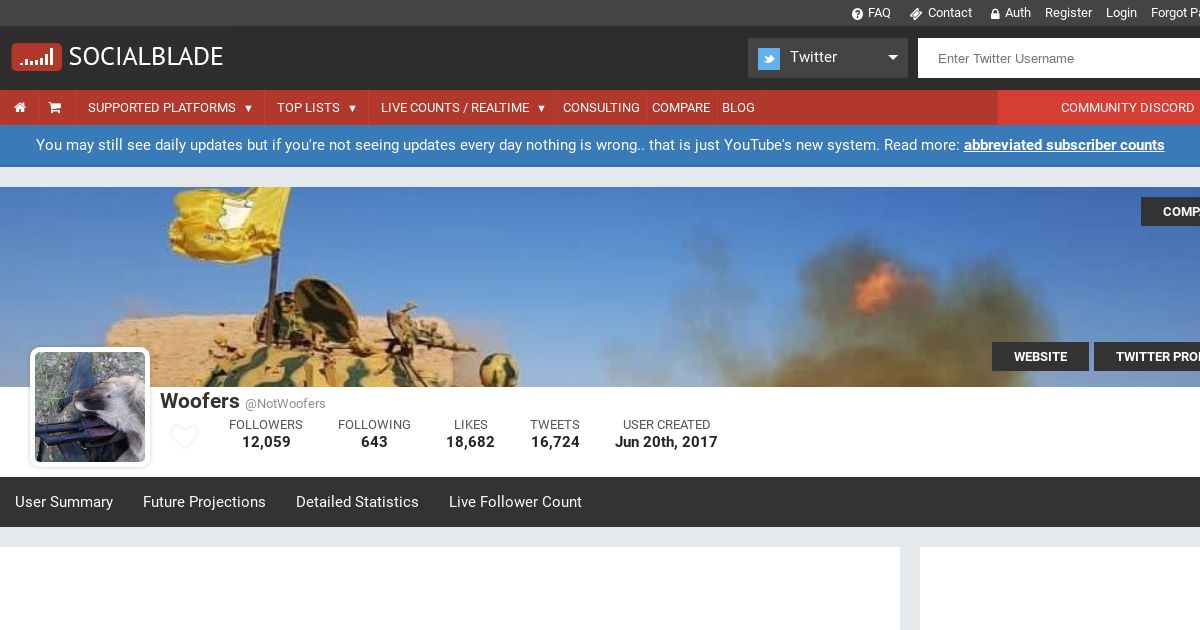Click the FAQ question mark icon
The width and height of the screenshot is (1200, 630).
857,14
